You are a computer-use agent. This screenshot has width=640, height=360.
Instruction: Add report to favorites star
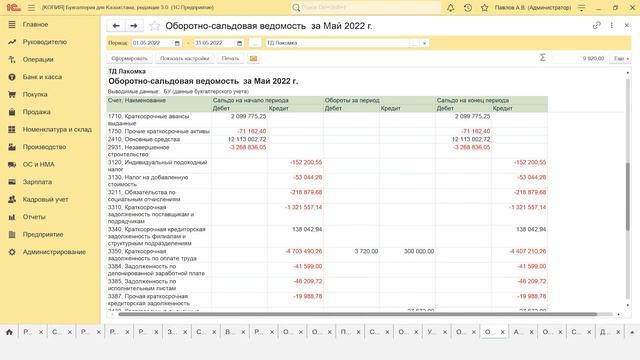pos(154,26)
